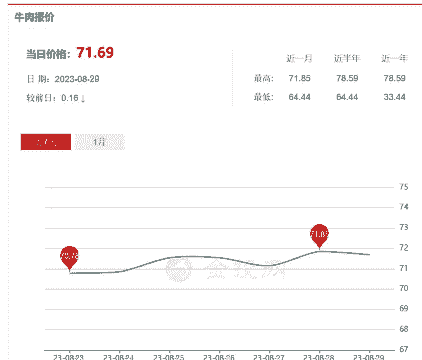Click the 近半年 highest value 78.59
Screen dimensions: 422x360
pyautogui.click(x=347, y=78)
